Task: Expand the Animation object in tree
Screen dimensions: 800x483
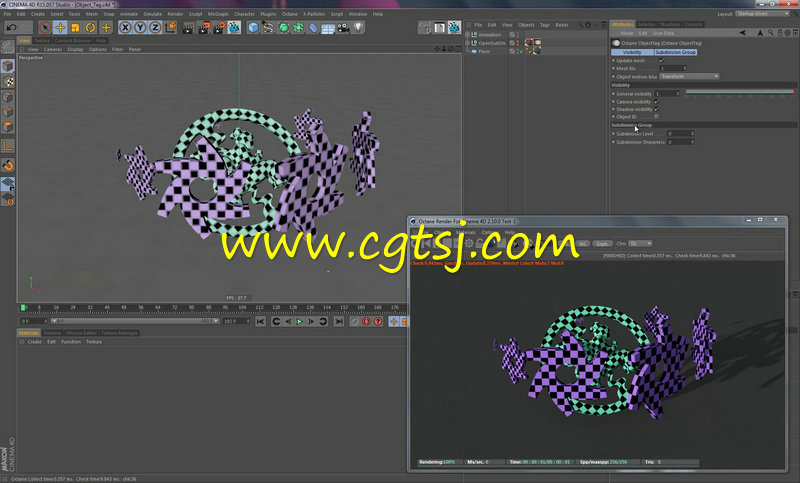Action: point(467,35)
